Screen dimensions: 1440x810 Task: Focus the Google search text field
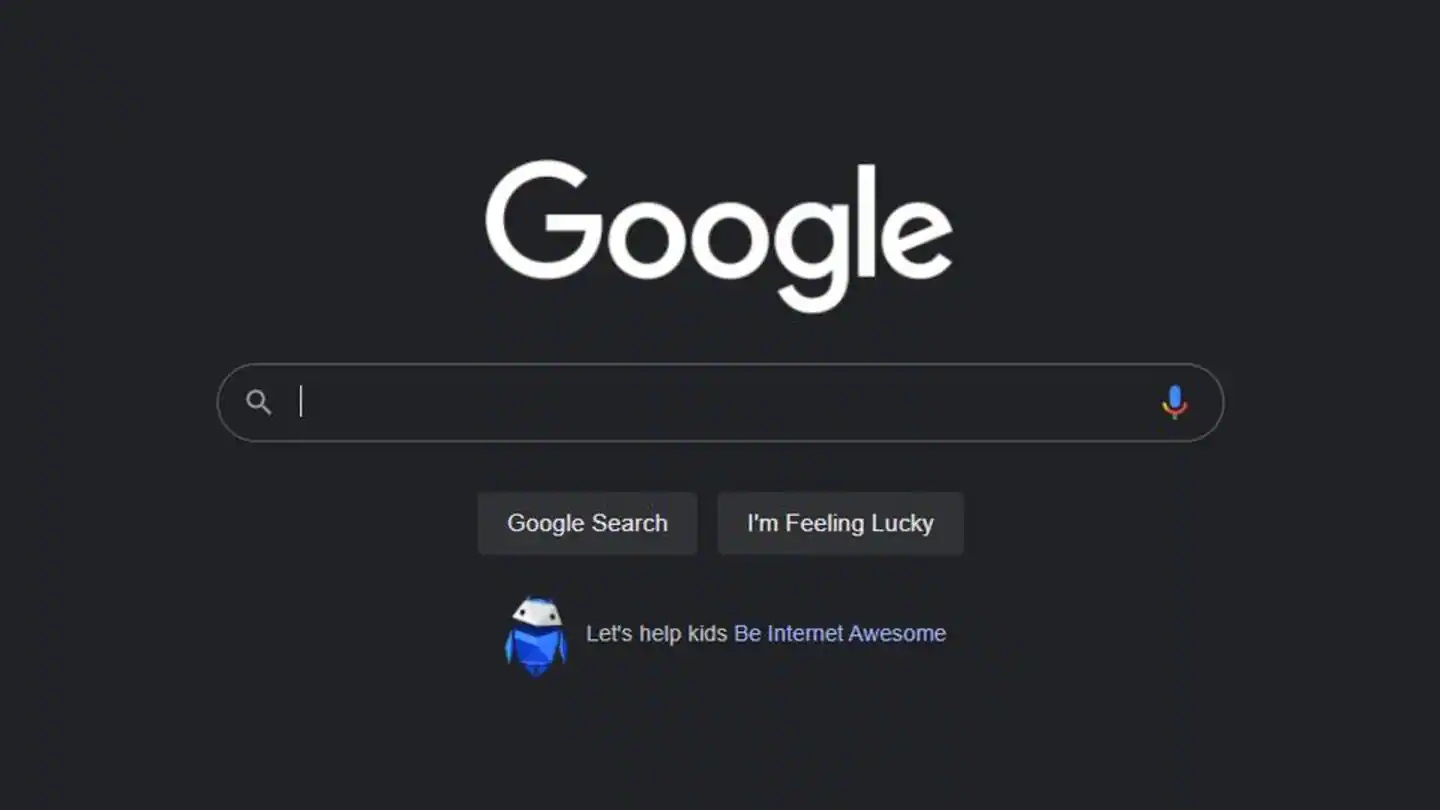tap(720, 402)
